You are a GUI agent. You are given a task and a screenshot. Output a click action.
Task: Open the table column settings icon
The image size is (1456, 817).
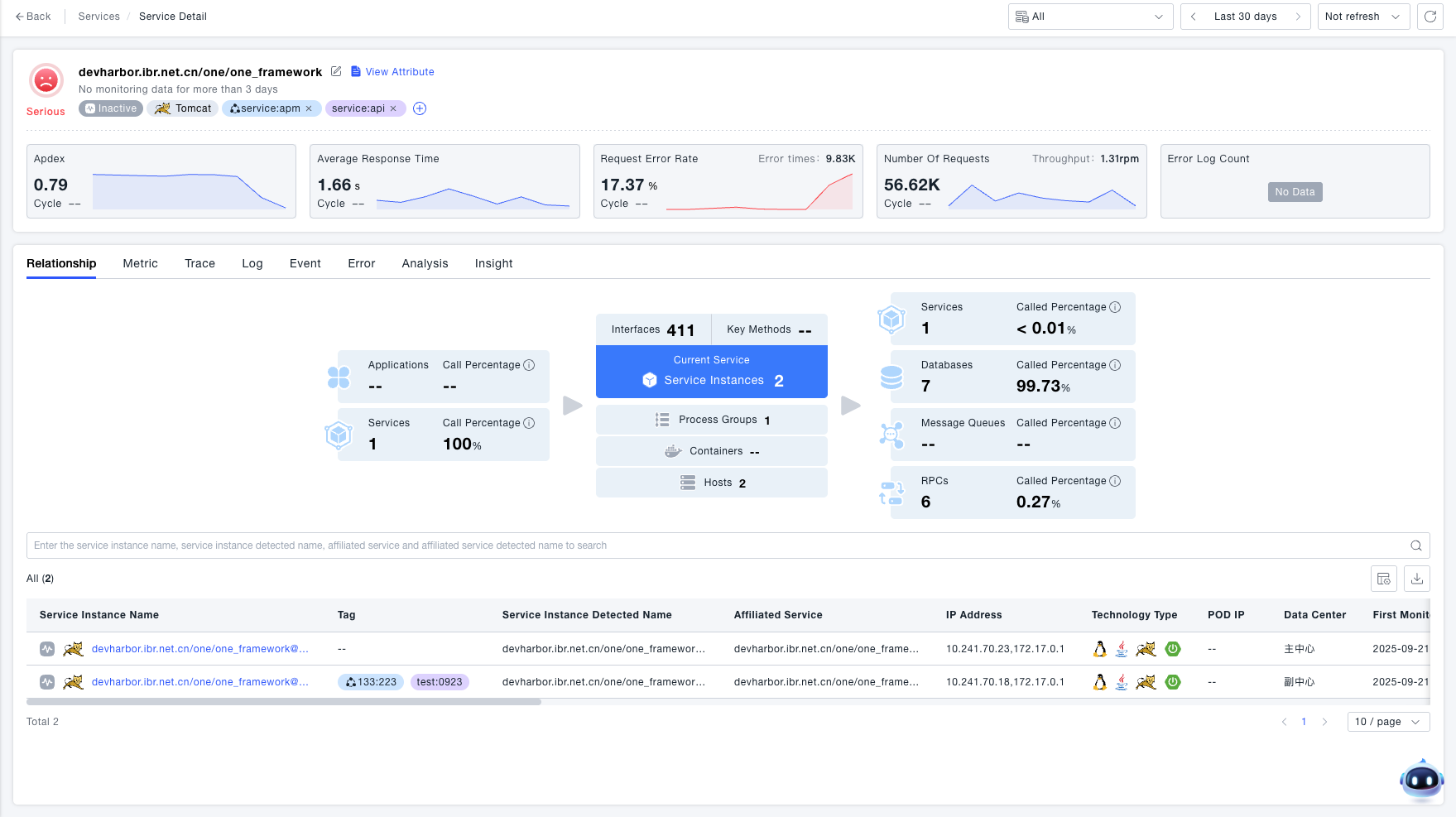1383,579
